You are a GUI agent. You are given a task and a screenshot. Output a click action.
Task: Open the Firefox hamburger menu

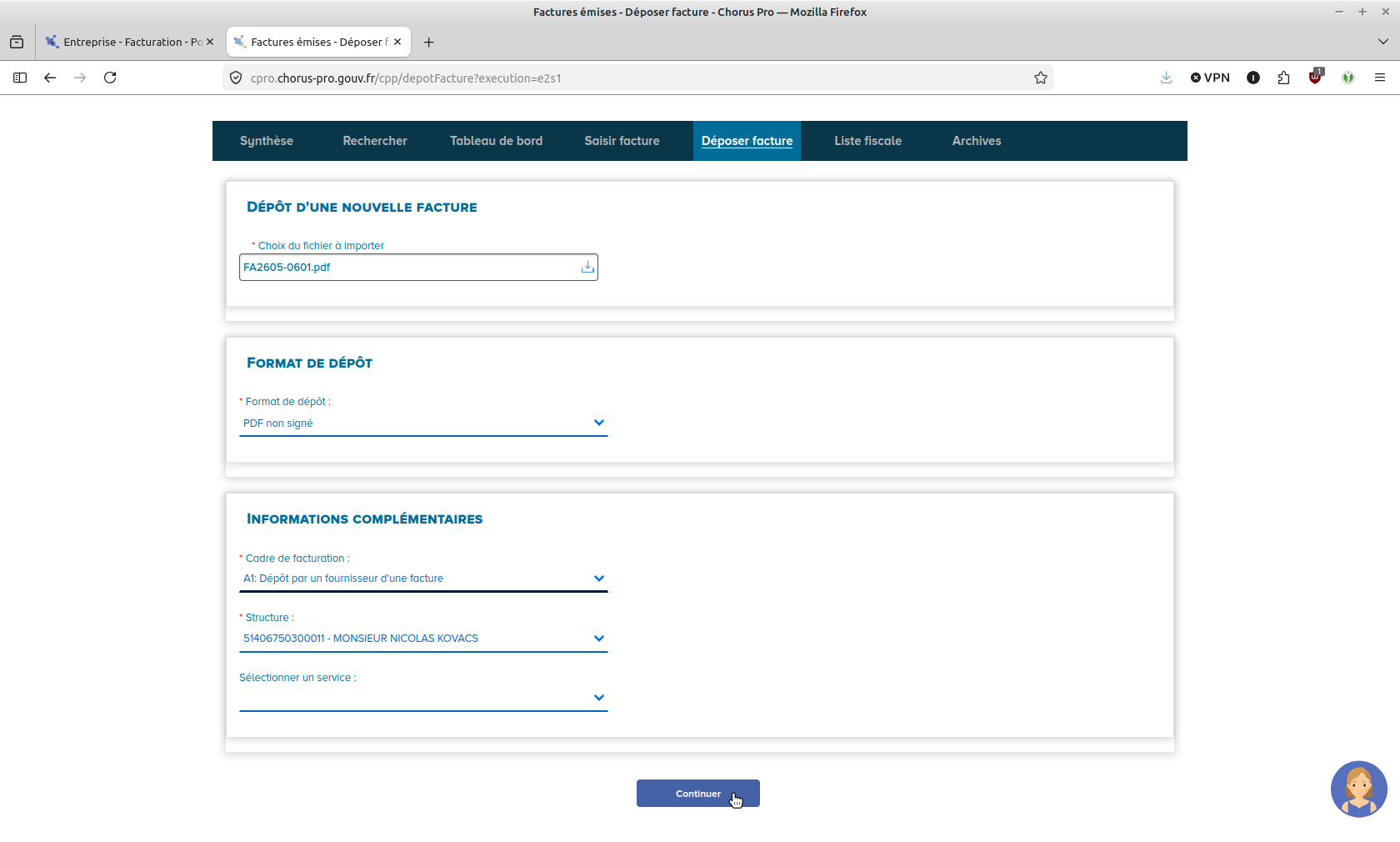click(x=1380, y=78)
